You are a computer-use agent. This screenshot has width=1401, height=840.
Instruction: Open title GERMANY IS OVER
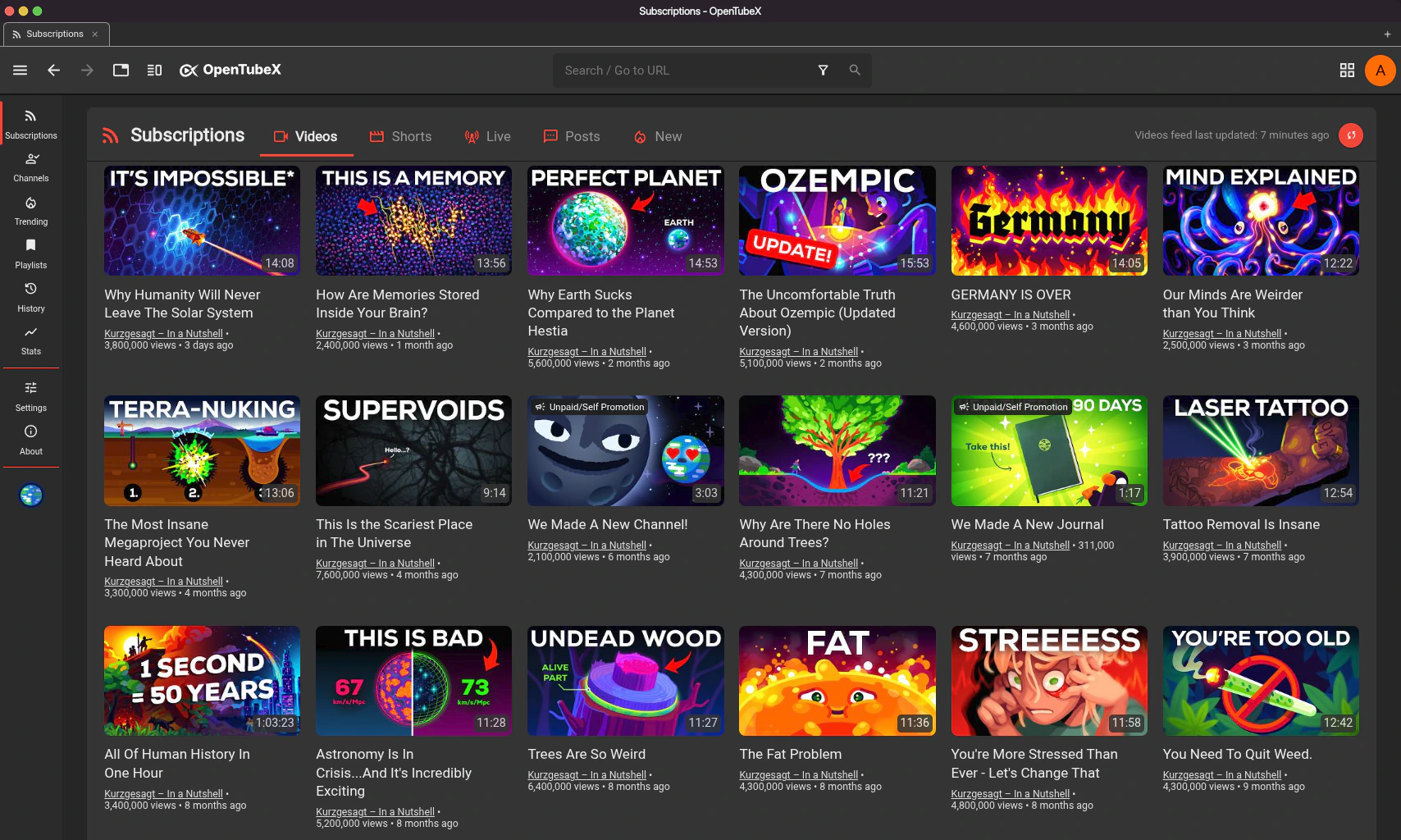[1011, 294]
